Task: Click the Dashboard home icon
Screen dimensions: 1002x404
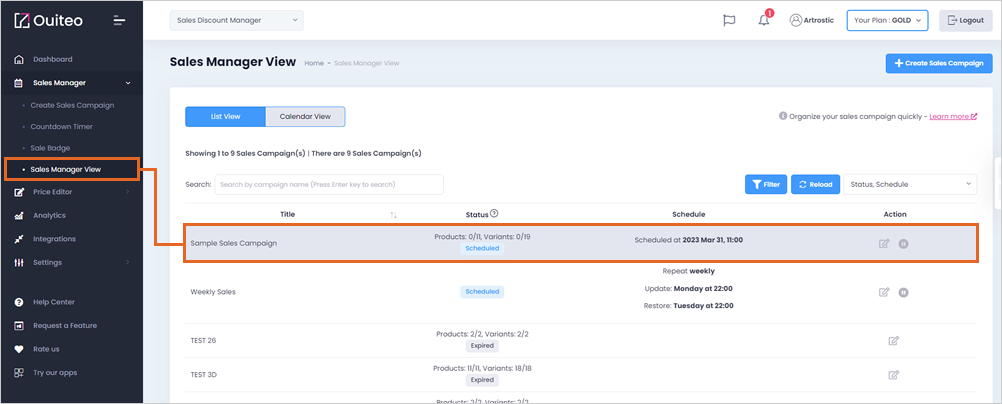Action: point(19,59)
